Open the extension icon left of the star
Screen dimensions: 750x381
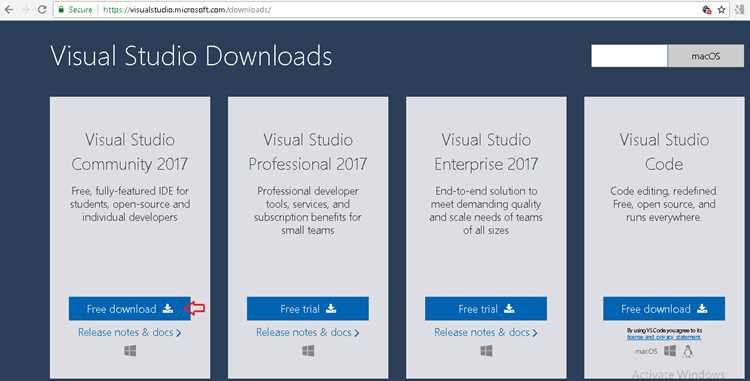coord(706,10)
